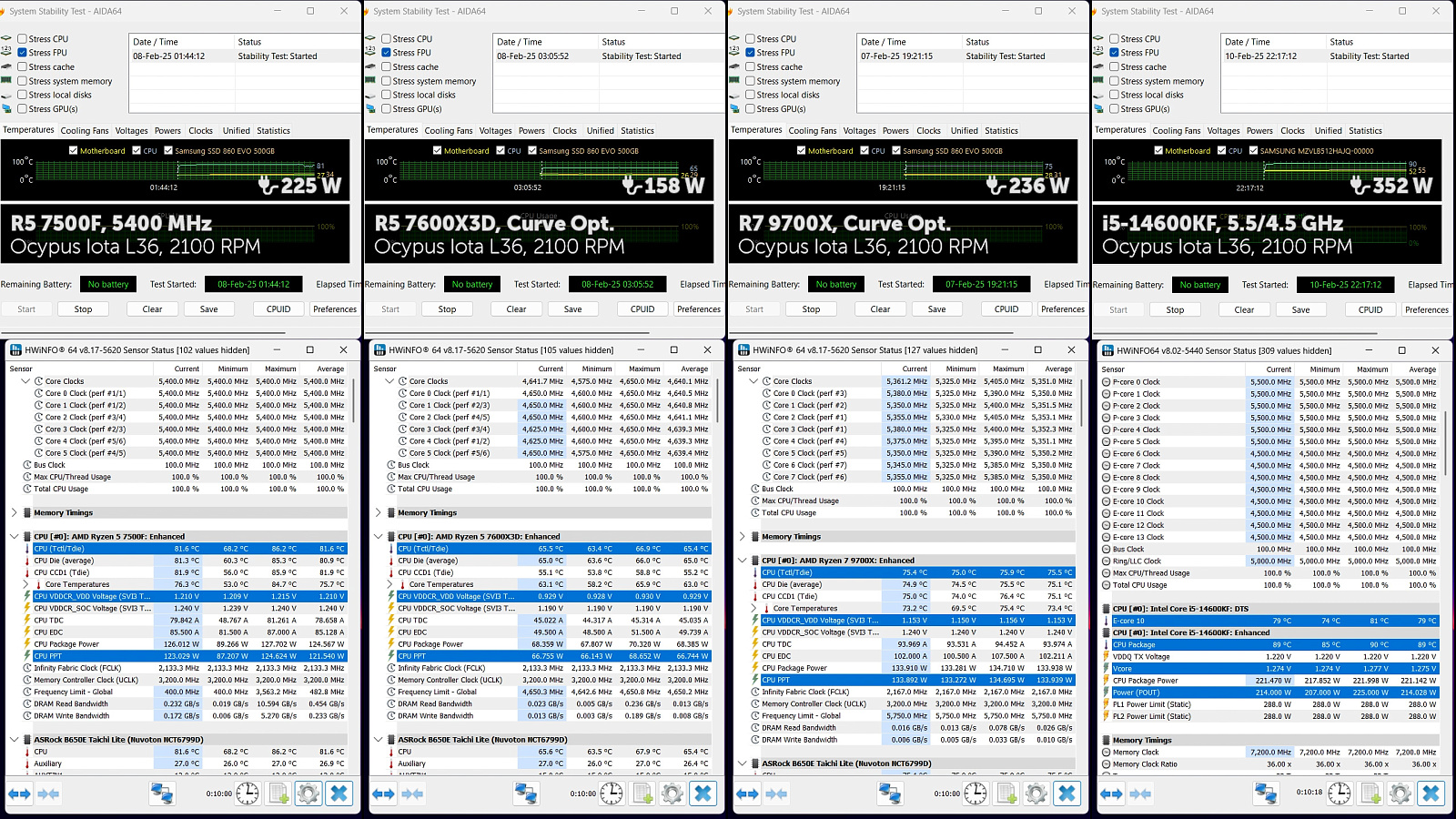1456x819 pixels.
Task: Reset the timer clock in 9700X HWiNFO window
Action: pyautogui.click(x=976, y=794)
